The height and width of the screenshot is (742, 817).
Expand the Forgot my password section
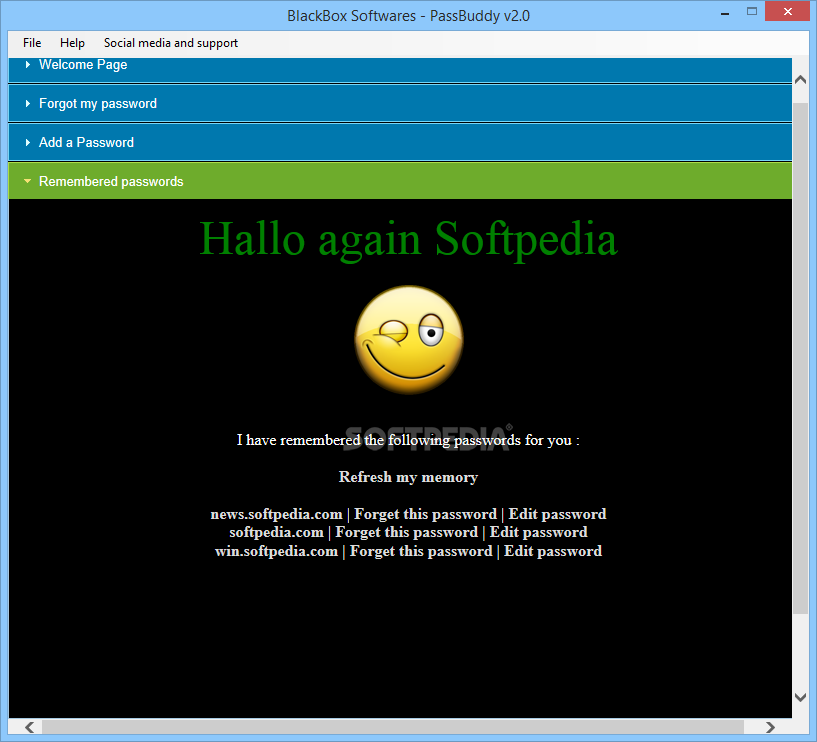(400, 103)
